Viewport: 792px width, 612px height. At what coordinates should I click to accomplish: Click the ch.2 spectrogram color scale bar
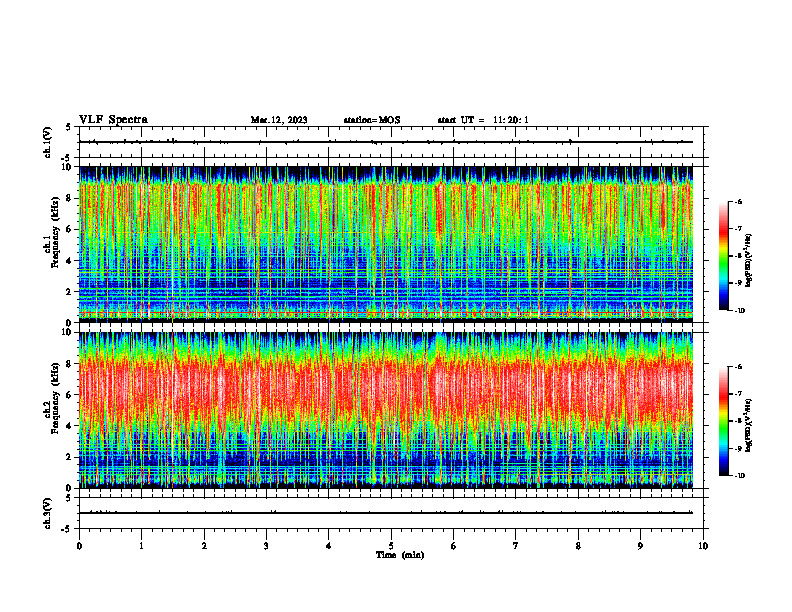click(723, 421)
